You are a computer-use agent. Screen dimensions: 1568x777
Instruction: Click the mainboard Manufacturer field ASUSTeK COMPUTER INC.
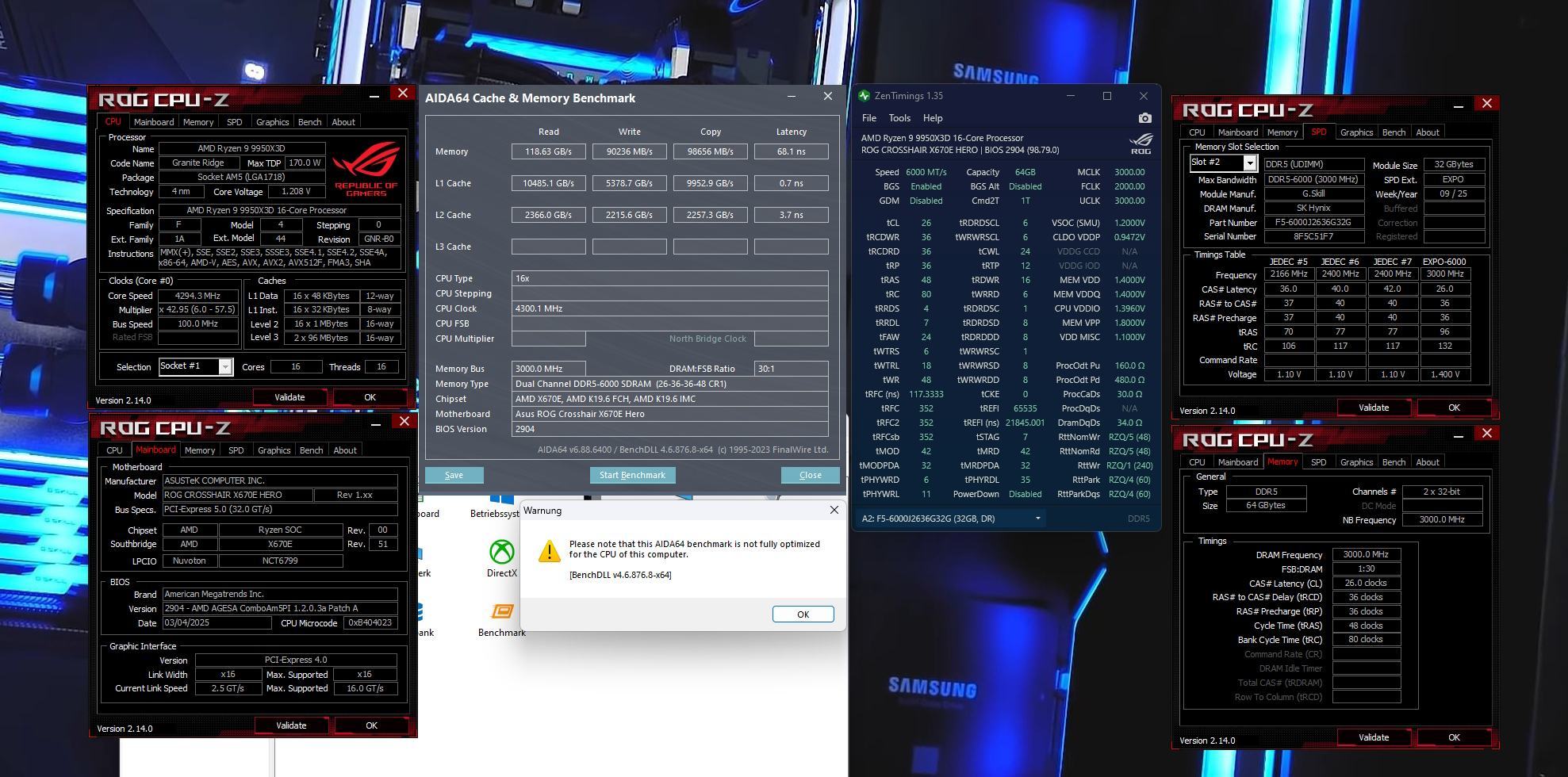[x=280, y=481]
